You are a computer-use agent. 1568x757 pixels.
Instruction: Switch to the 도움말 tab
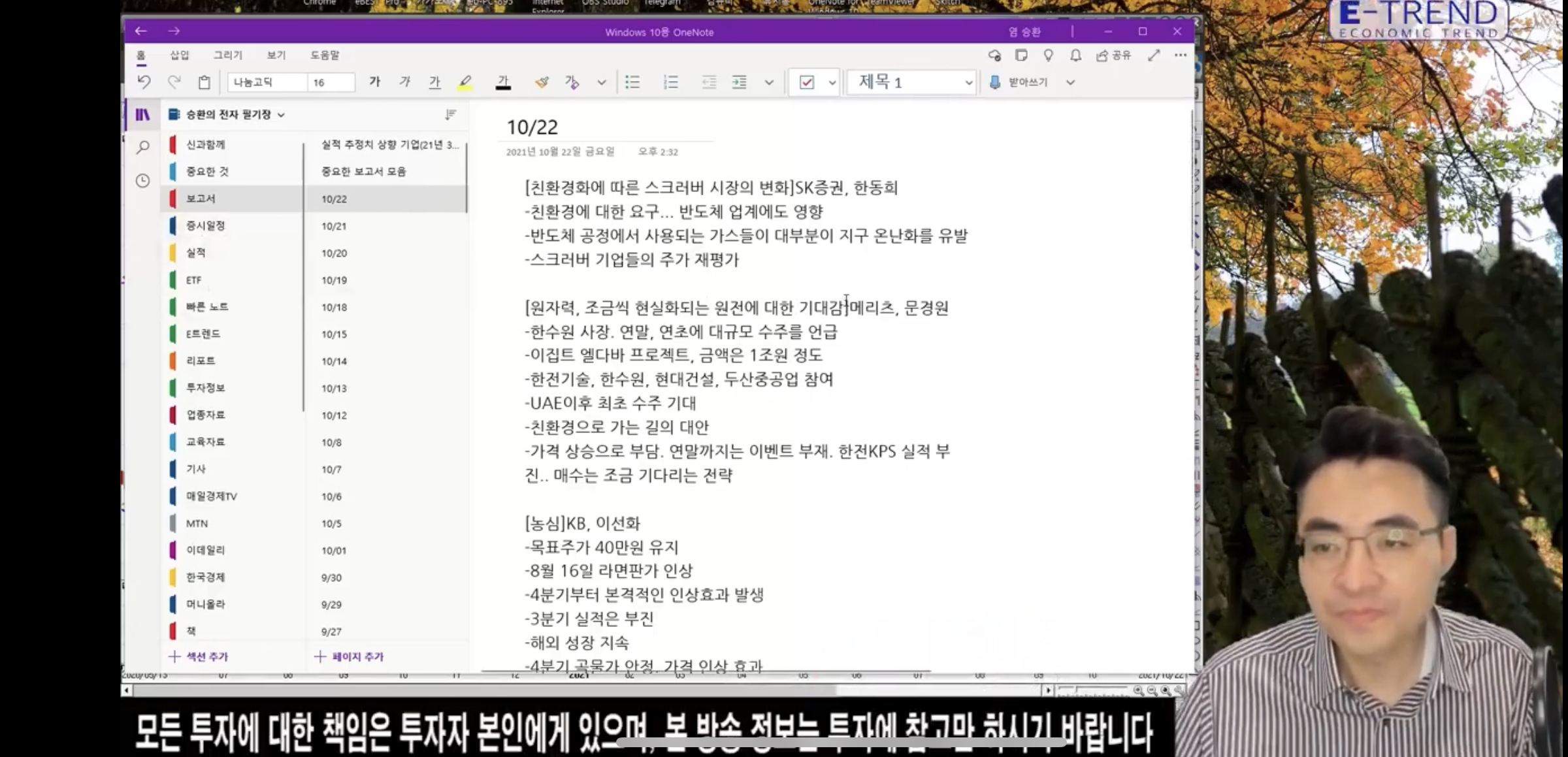point(325,55)
